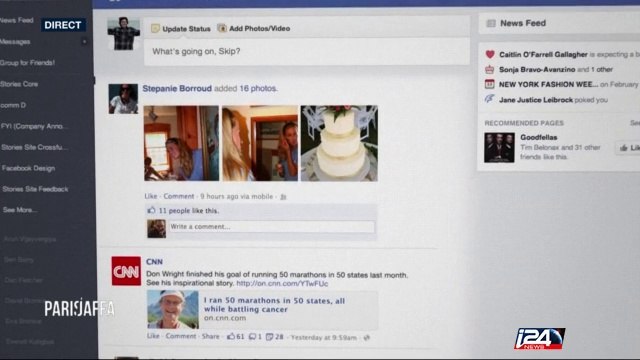Open the I ran 50 marathons article headline
Viewport: 640px width, 360px height.
[274, 305]
